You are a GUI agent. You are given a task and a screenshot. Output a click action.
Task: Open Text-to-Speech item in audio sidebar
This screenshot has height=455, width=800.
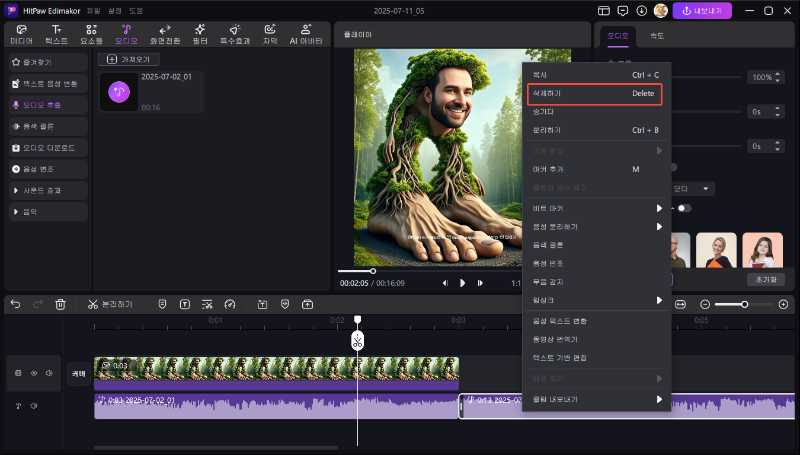[48, 84]
